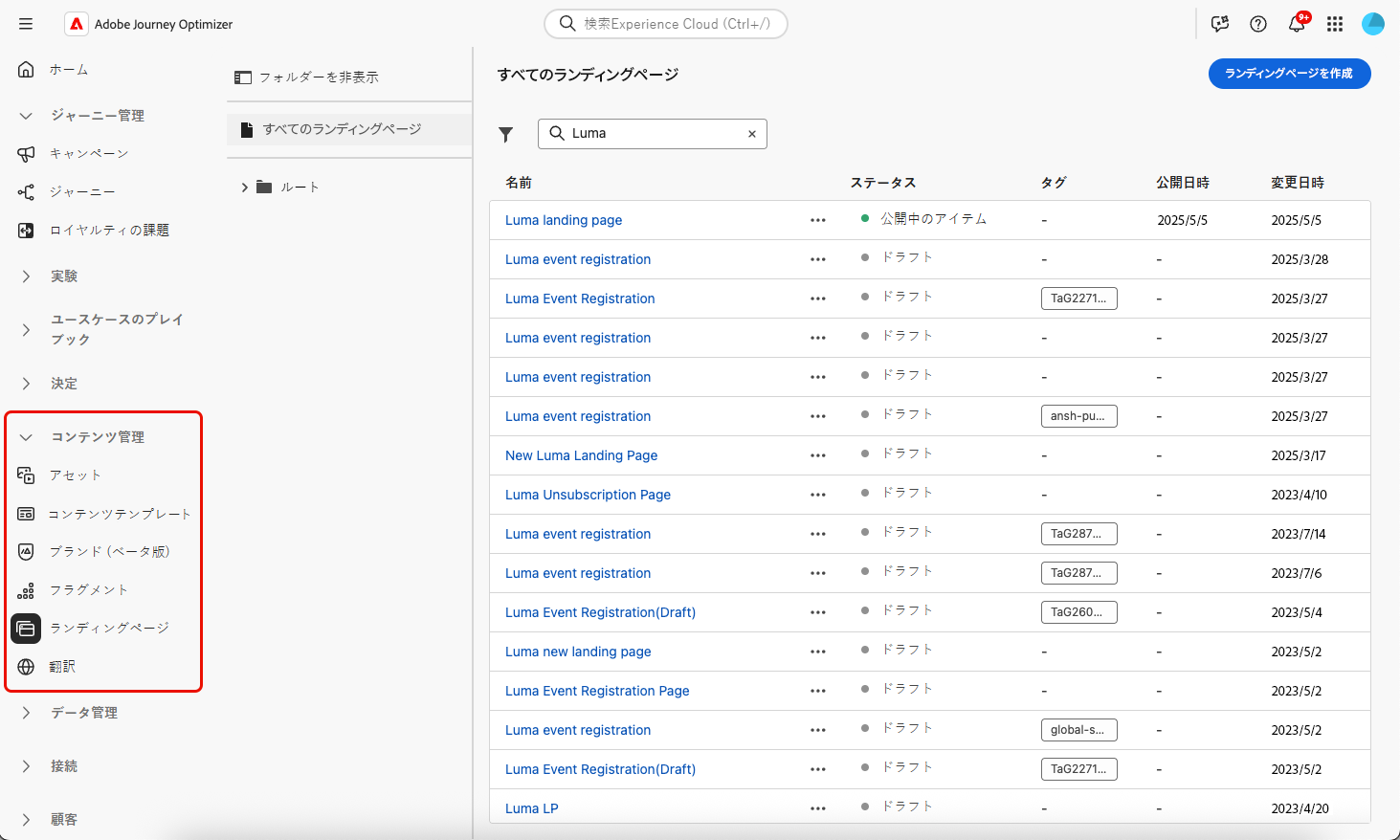Open ジャーニー menu item
The height and width of the screenshot is (840, 1400).
click(82, 192)
